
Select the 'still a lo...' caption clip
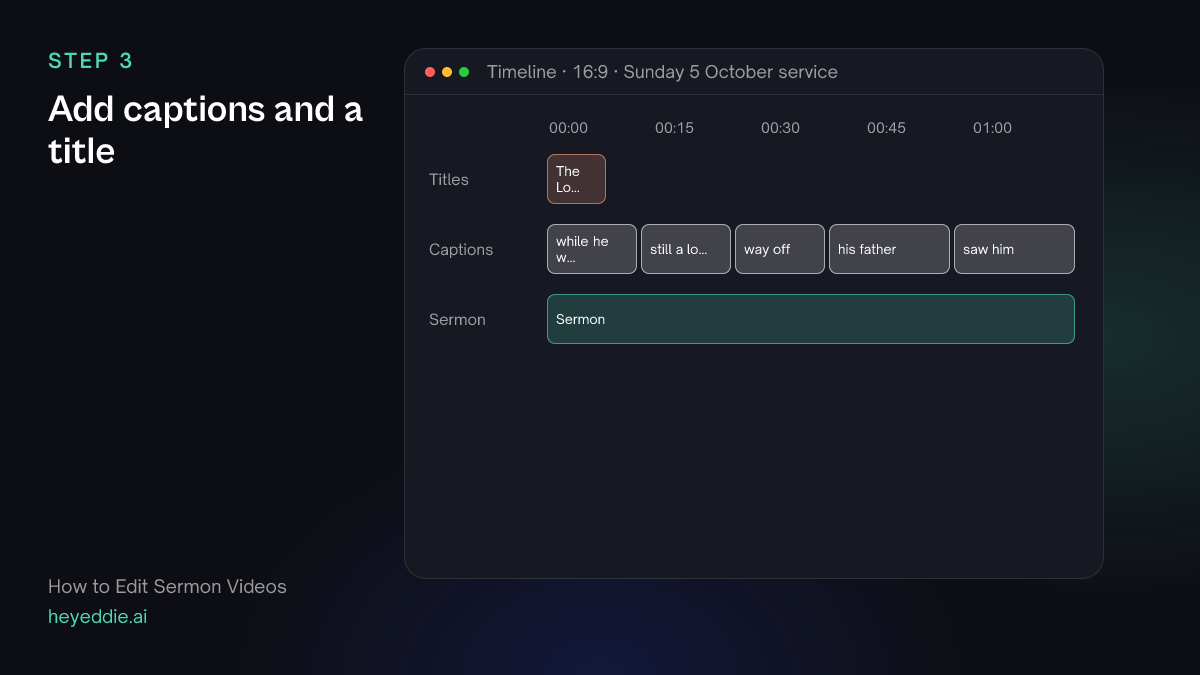click(686, 249)
